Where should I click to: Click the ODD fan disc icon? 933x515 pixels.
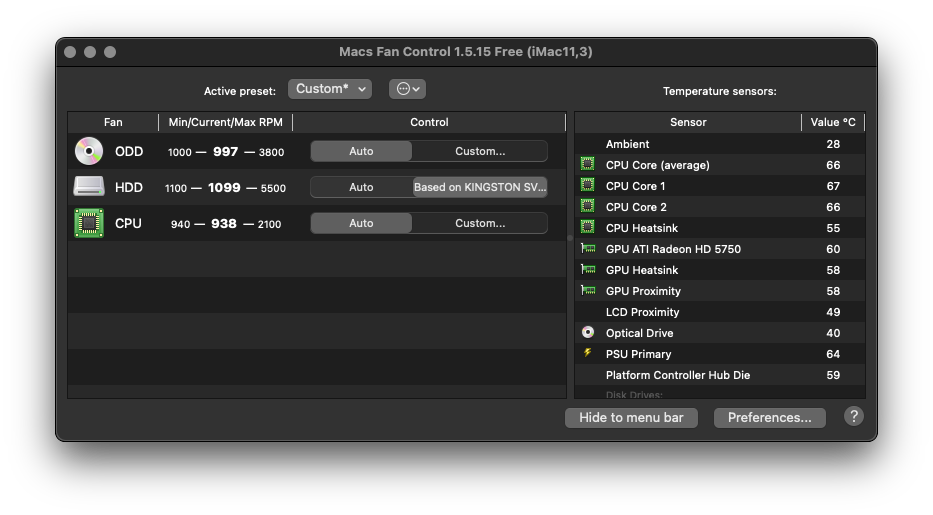pyautogui.click(x=89, y=151)
